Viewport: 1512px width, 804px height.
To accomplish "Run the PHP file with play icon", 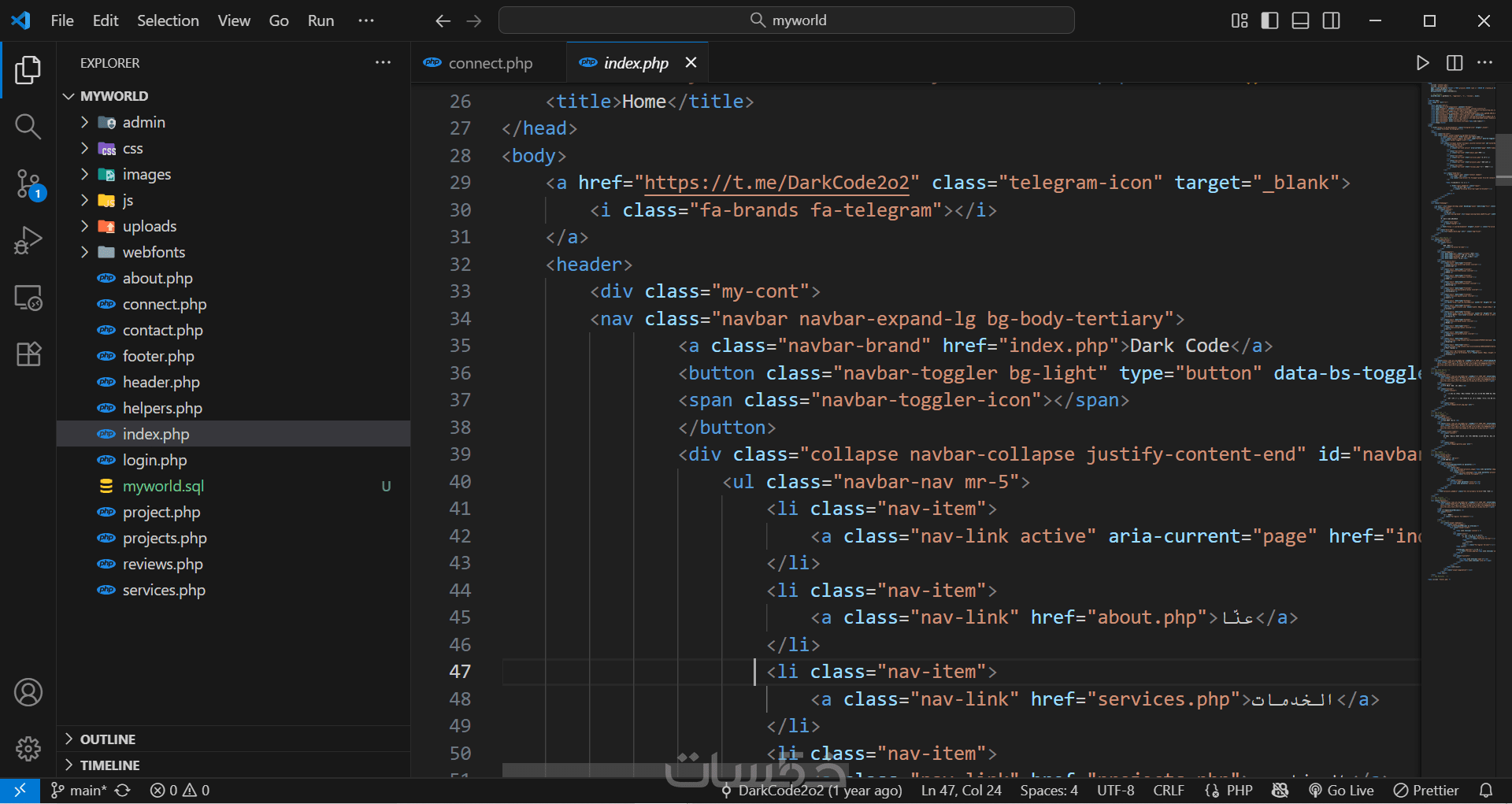I will point(1422,63).
